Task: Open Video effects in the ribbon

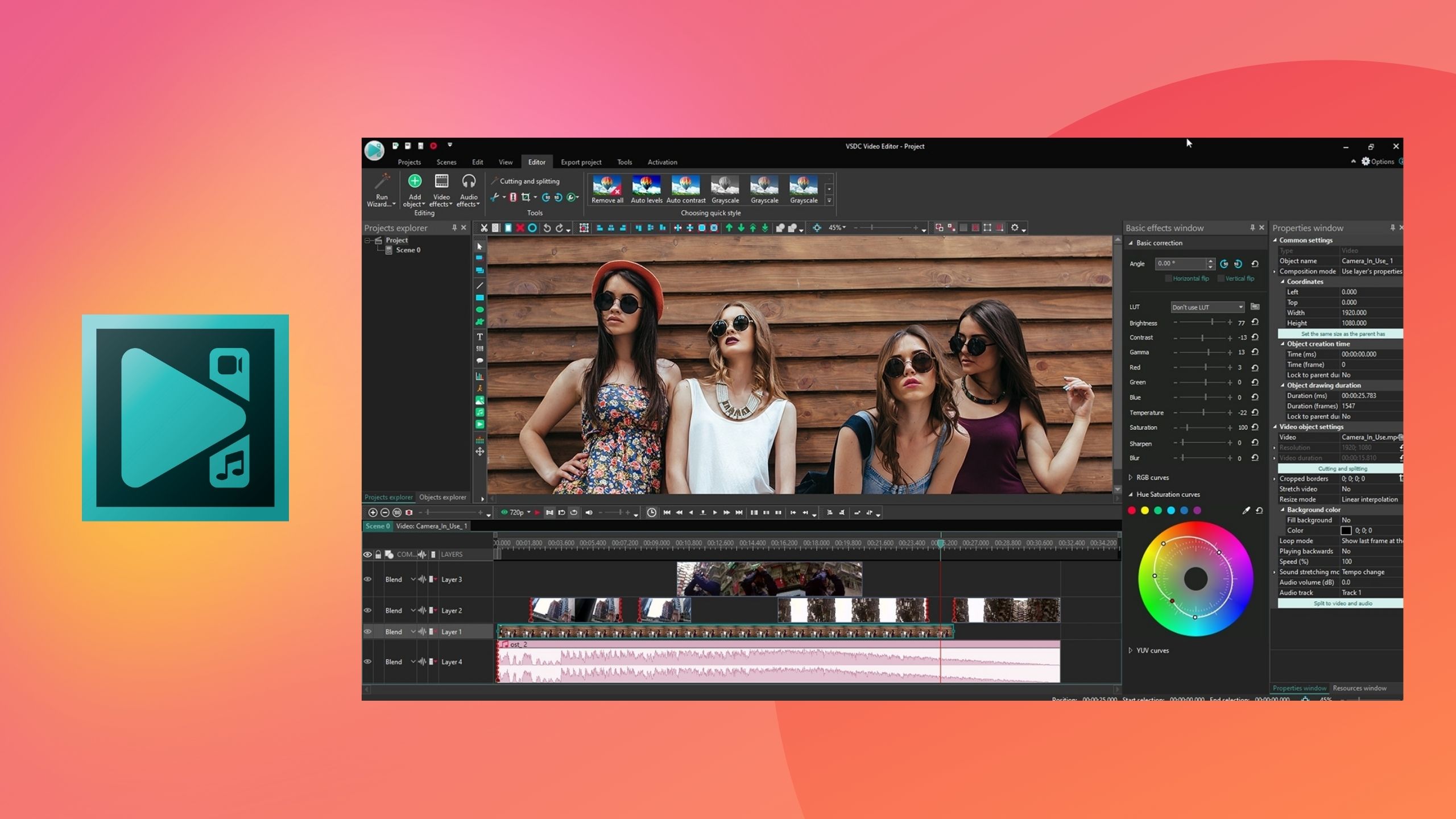Action: click(x=441, y=191)
